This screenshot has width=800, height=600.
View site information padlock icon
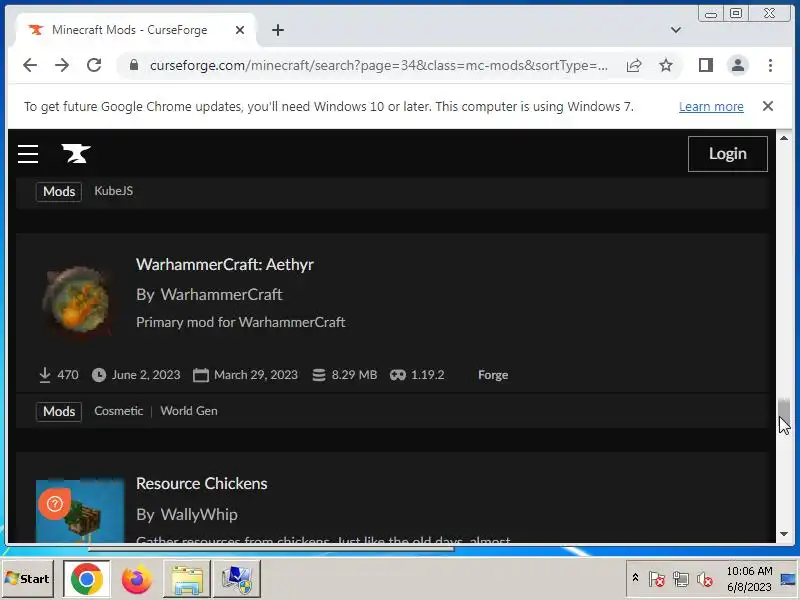[134, 65]
